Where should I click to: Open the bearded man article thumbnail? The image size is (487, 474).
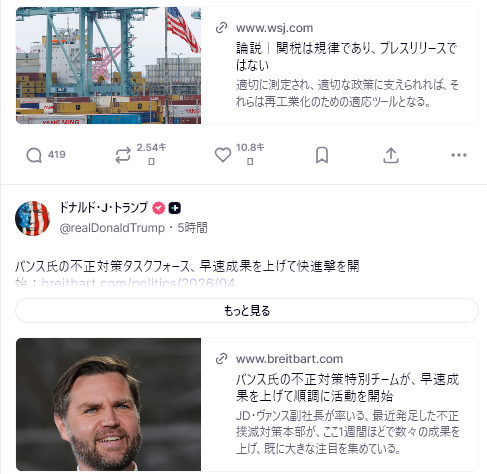click(108, 404)
